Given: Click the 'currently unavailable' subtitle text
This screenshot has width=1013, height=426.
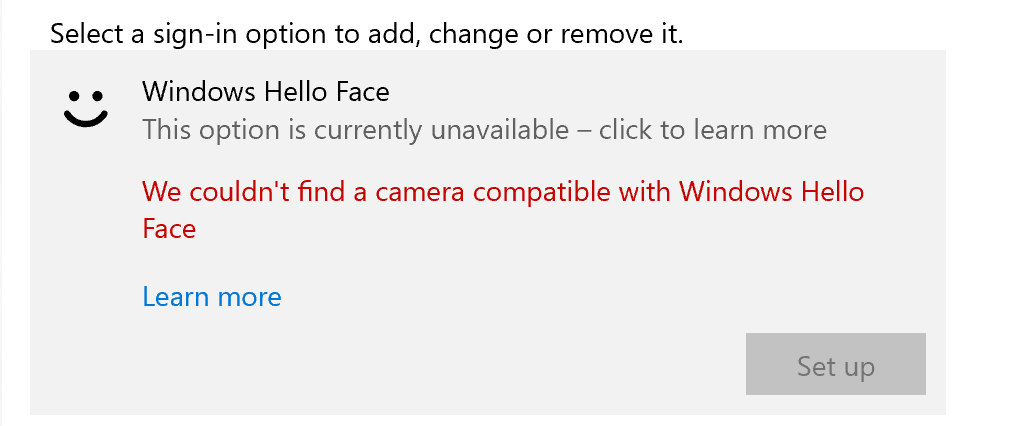Looking at the screenshot, I should [484, 130].
